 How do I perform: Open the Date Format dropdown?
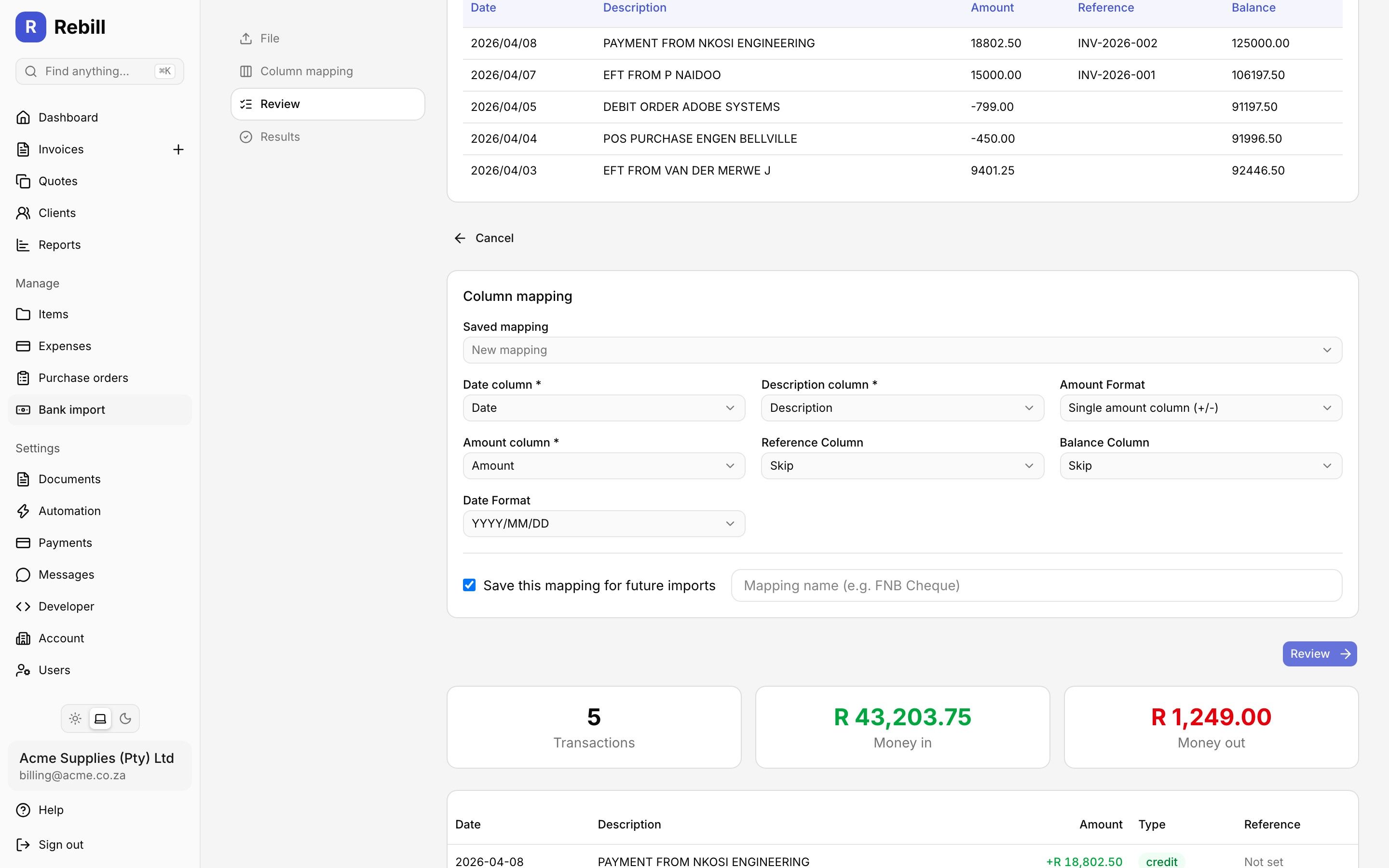(604, 524)
